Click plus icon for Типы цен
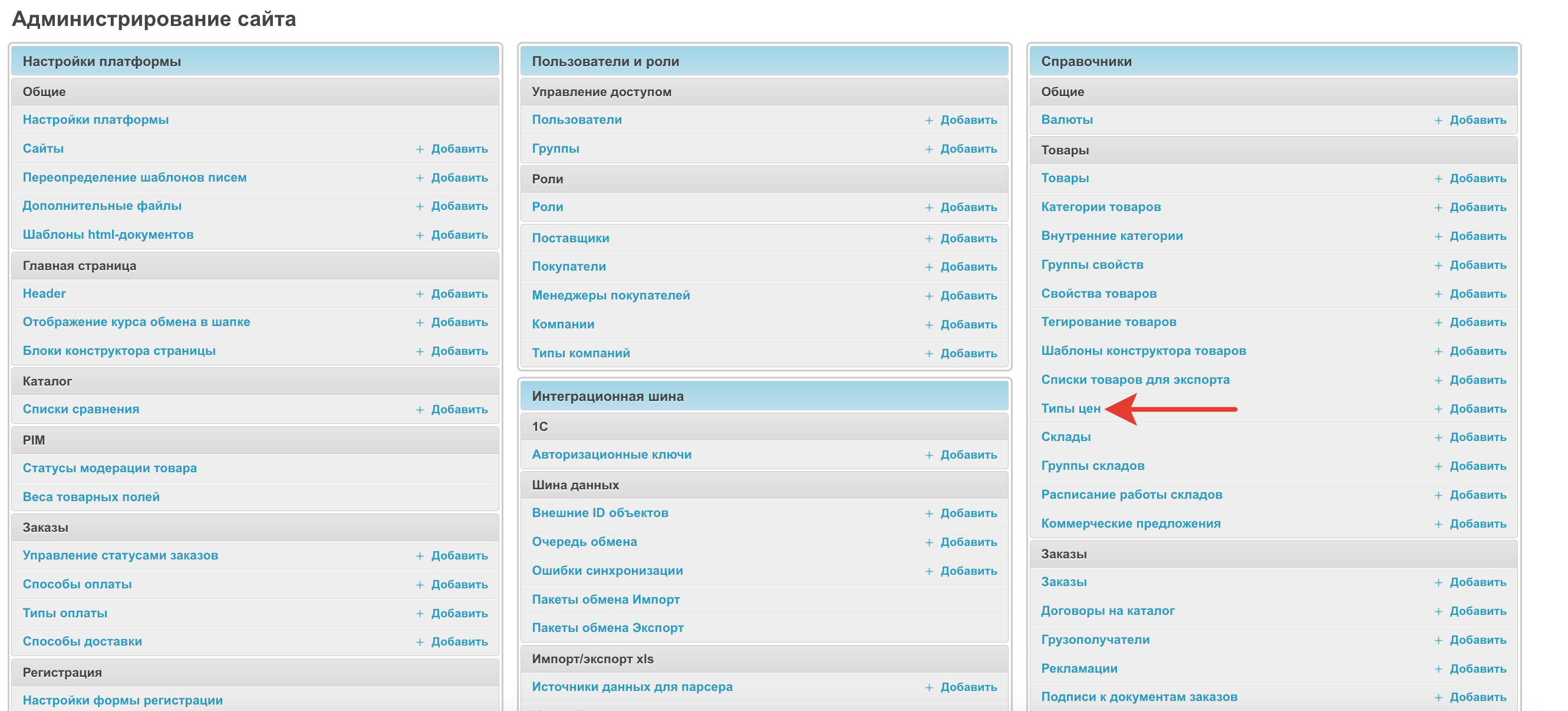This screenshot has width=1568, height=711. coord(1438,409)
